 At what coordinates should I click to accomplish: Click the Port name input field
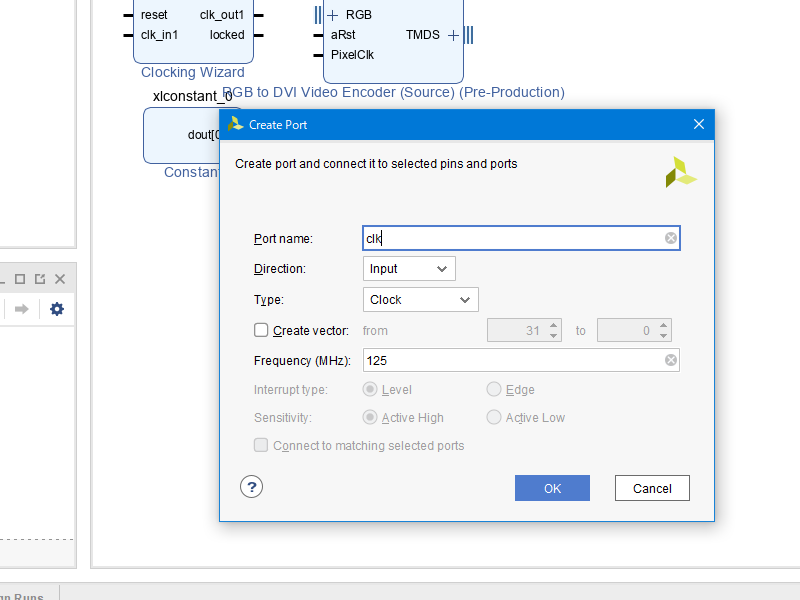point(510,238)
